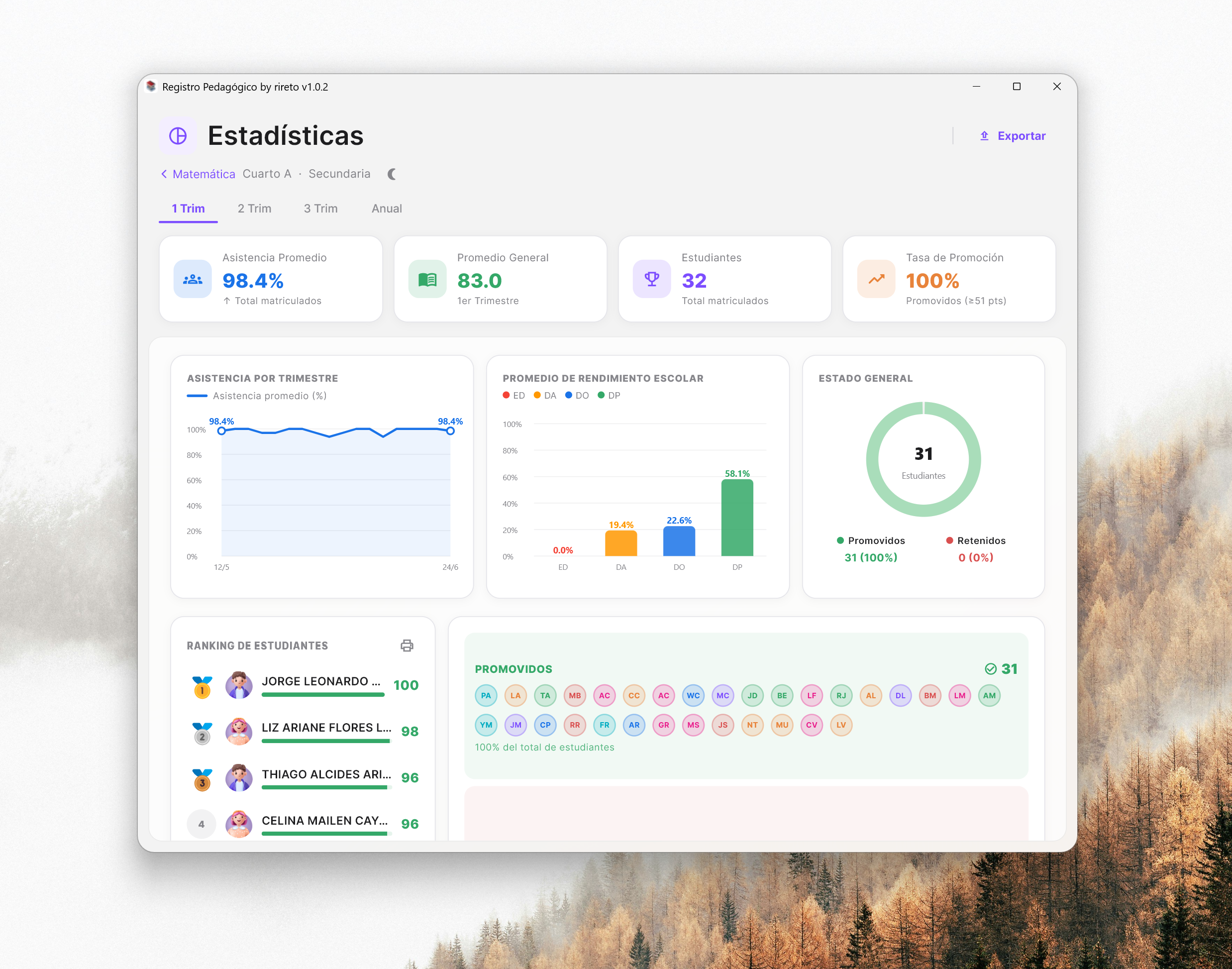Switch to the 2 Trim tab
The image size is (1232, 969).
254,208
